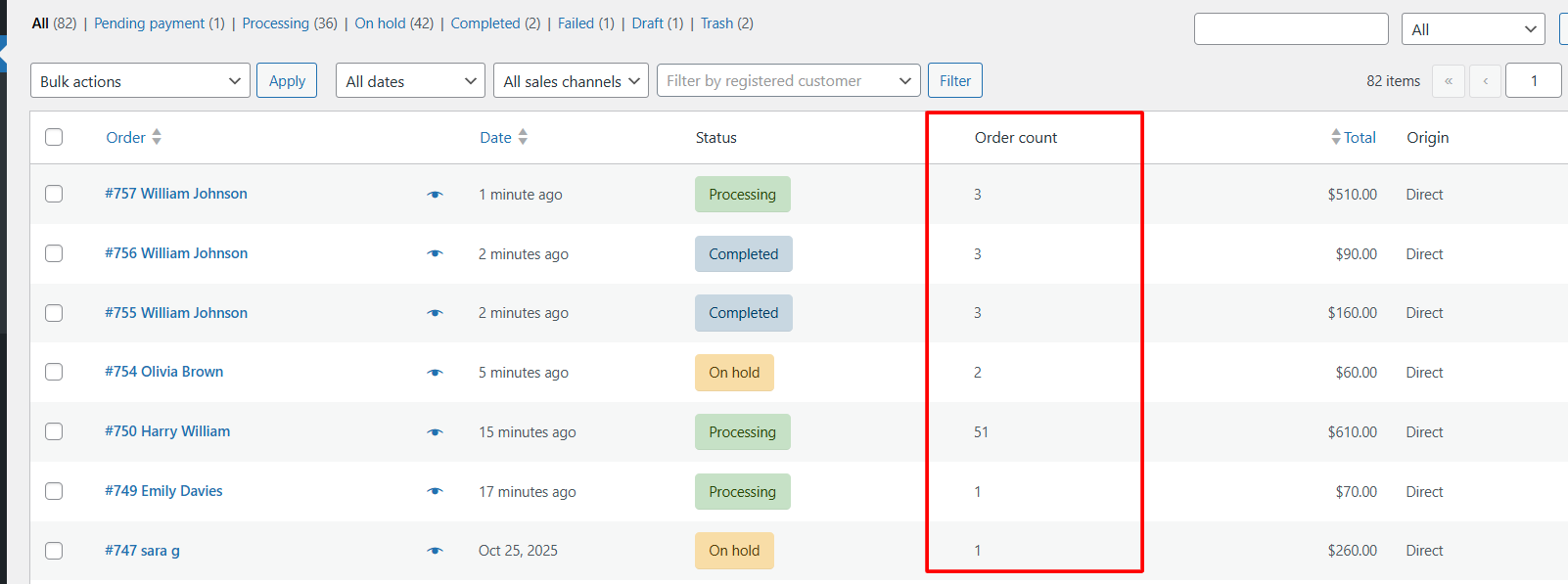The height and width of the screenshot is (584, 1568).
Task: Open order #755 William Johnson
Action: 176,313
